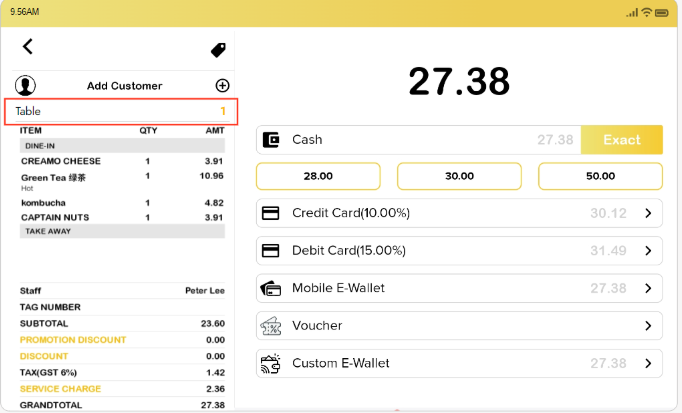Expand Debit Card payment chevron
The image size is (682, 413).
[x=647, y=250]
